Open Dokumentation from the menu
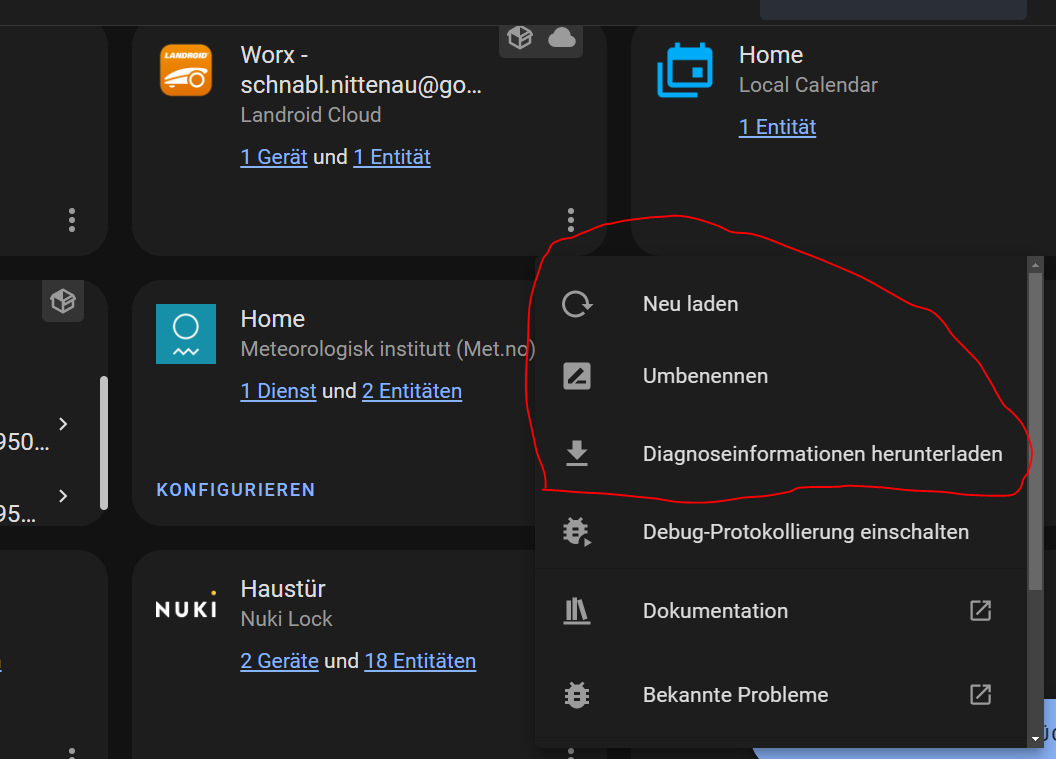The height and width of the screenshot is (759, 1056). pyautogui.click(x=782, y=611)
